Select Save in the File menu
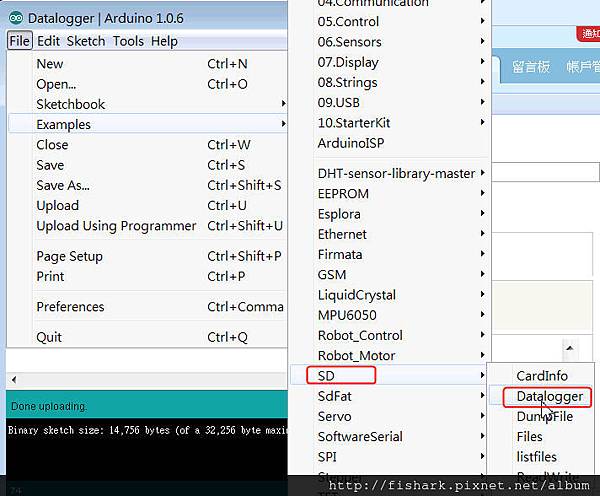The height and width of the screenshot is (496, 600). pos(147,165)
